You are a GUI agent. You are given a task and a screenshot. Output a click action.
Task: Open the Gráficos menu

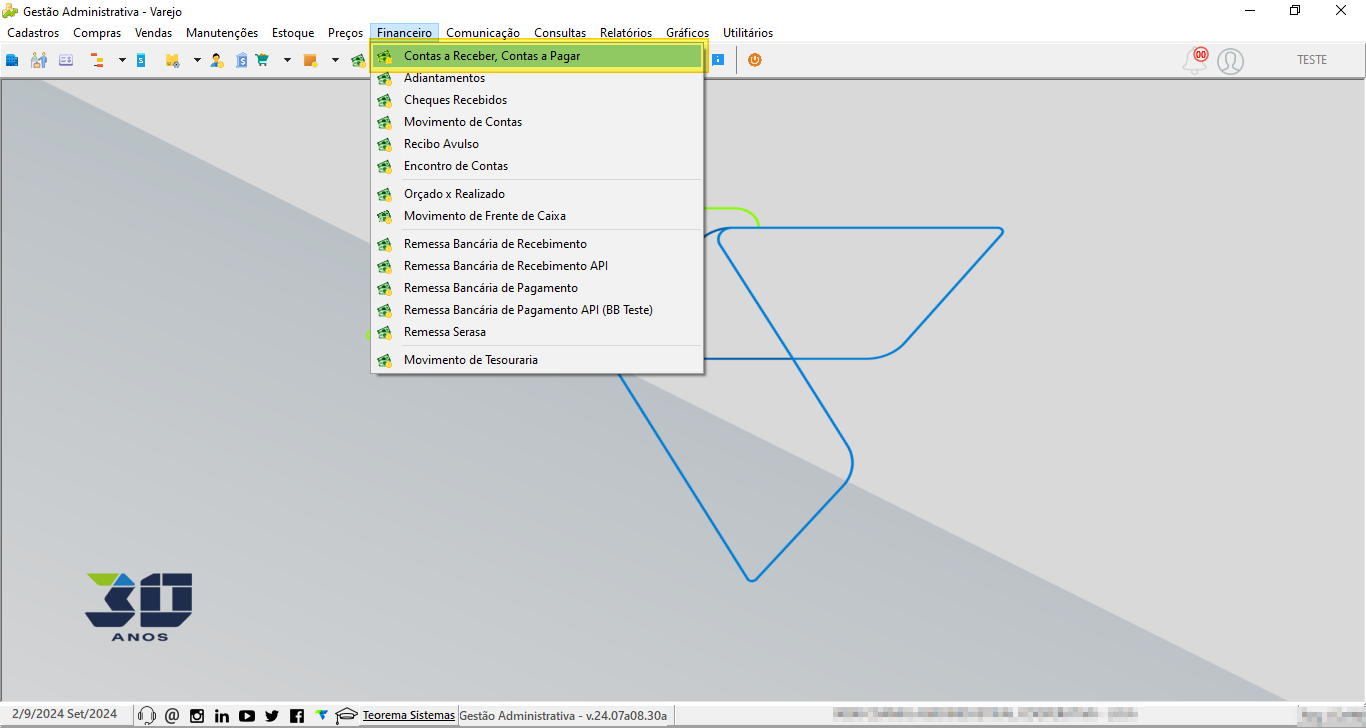[x=687, y=33]
